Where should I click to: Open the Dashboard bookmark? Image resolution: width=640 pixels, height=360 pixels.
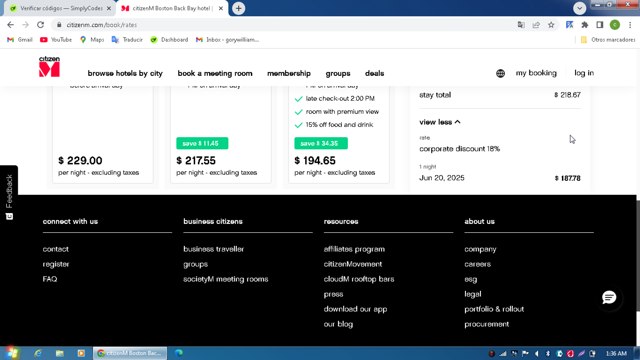[169, 40]
